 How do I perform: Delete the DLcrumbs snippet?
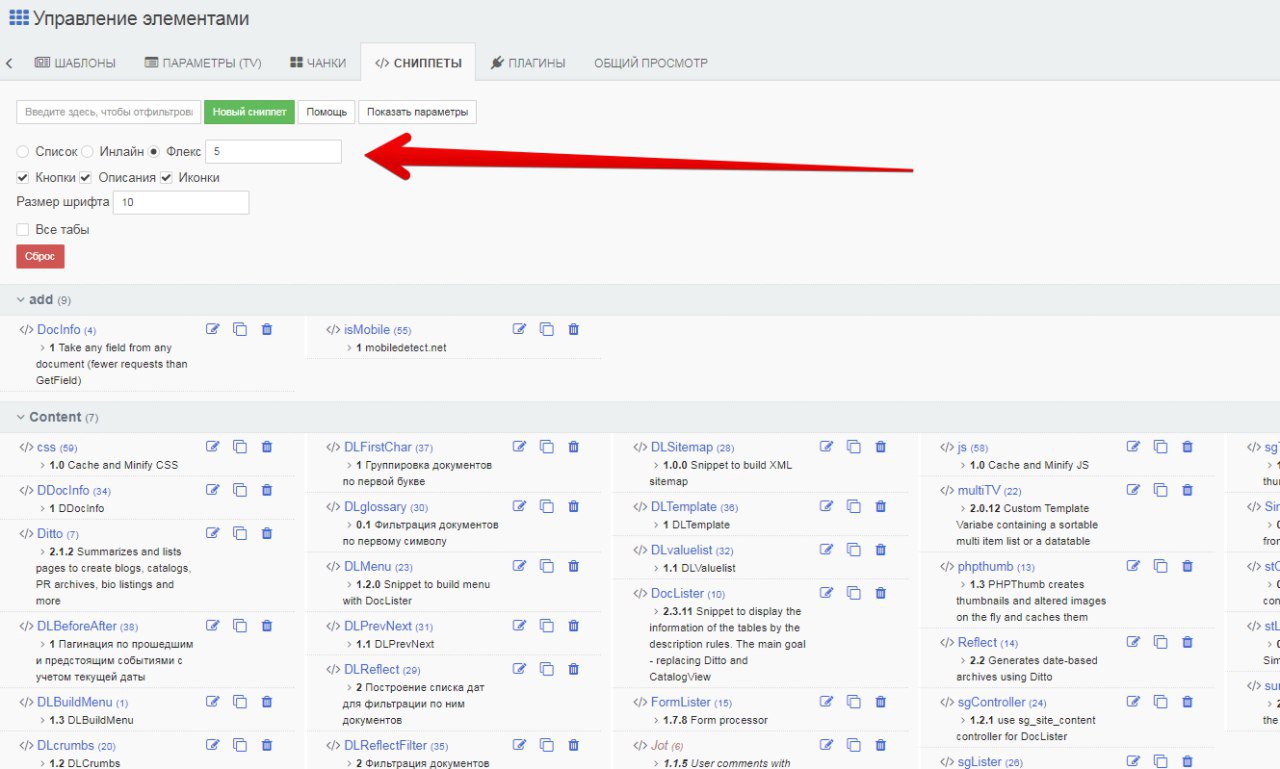click(x=267, y=745)
